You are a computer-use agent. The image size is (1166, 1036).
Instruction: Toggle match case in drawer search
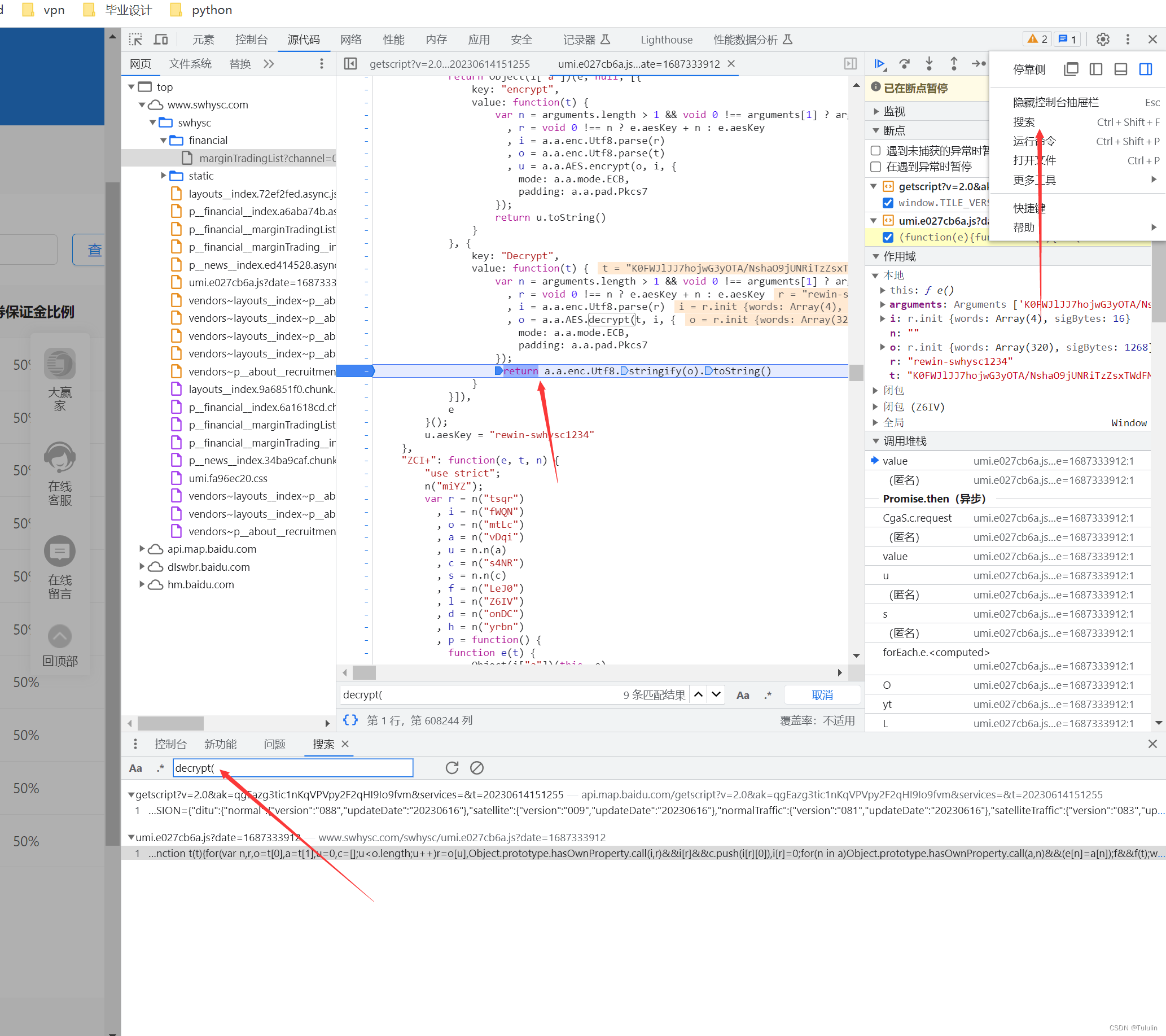(136, 768)
